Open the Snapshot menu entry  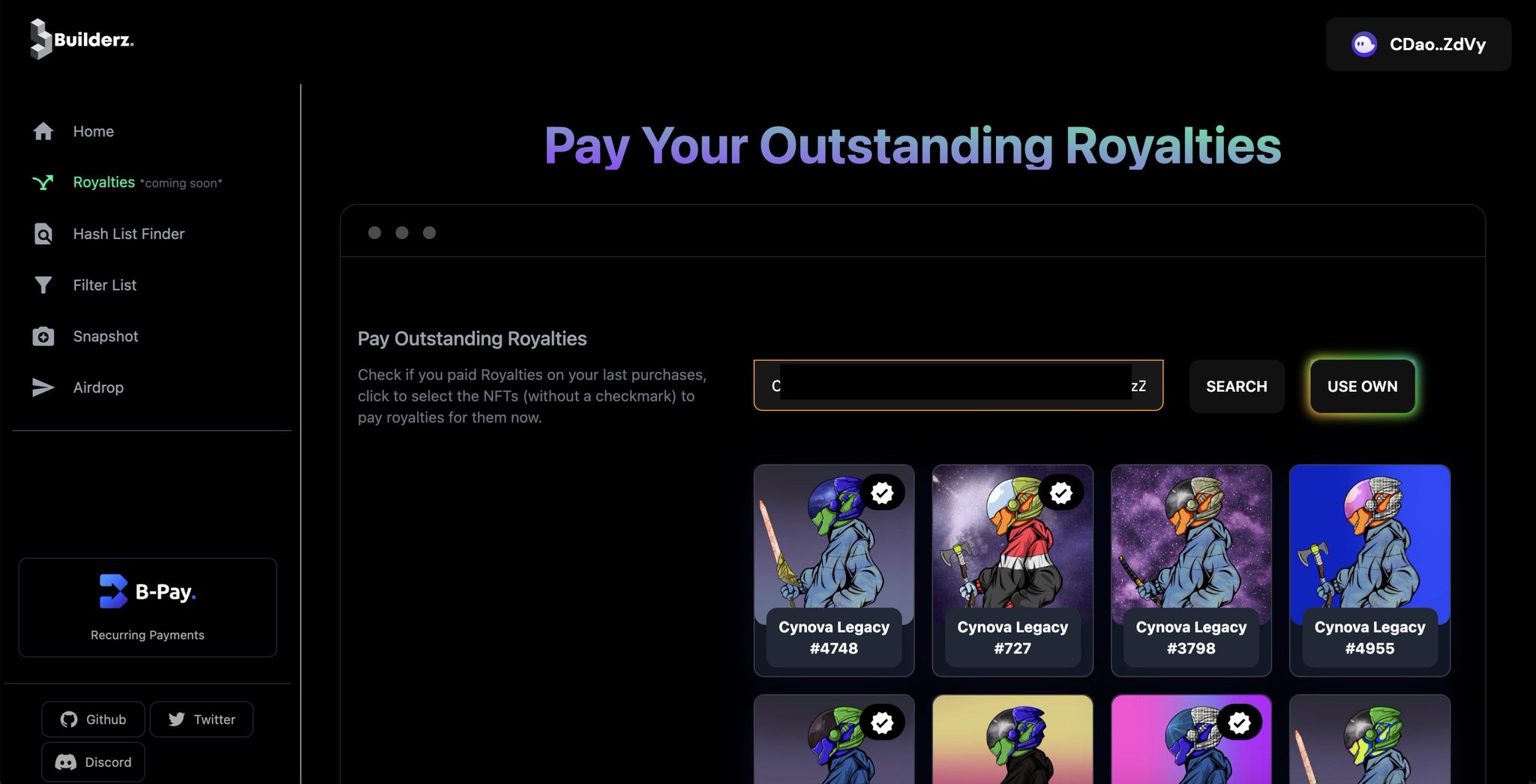click(x=106, y=337)
